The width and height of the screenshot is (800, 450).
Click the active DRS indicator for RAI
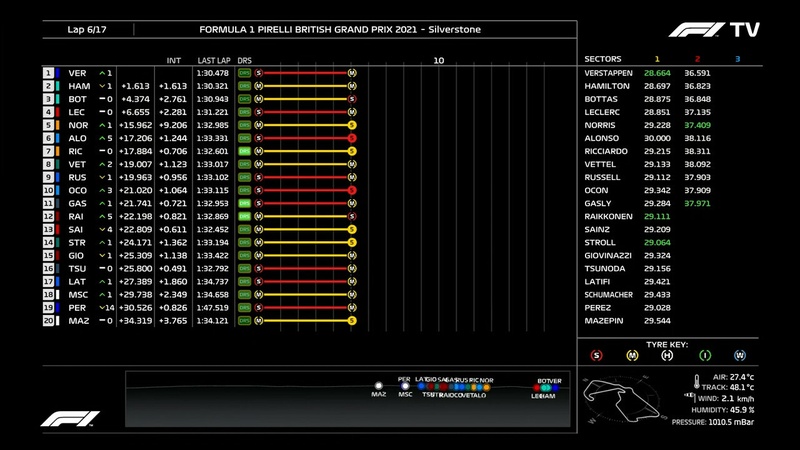pyautogui.click(x=244, y=216)
